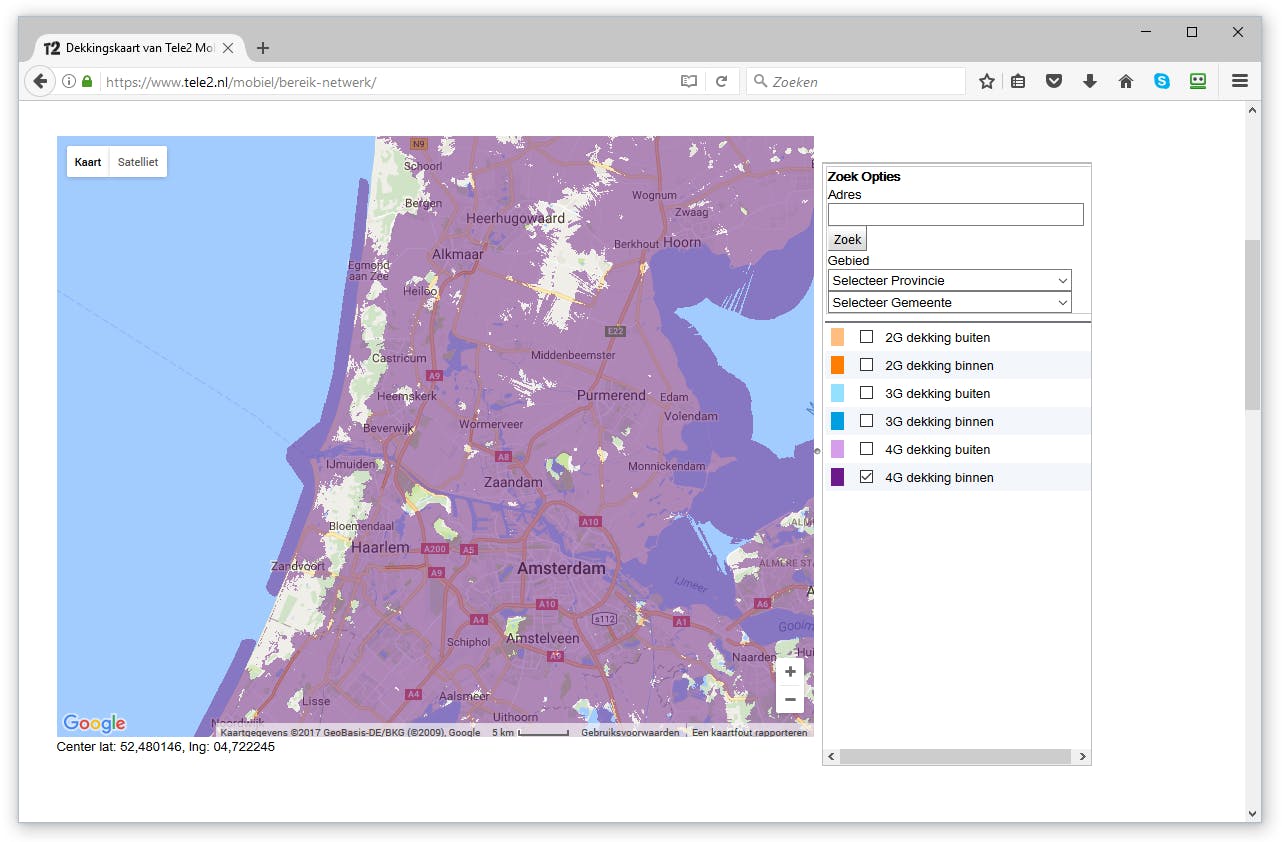
Task: Open the Pocket icon in toolbar
Action: coord(1054,82)
